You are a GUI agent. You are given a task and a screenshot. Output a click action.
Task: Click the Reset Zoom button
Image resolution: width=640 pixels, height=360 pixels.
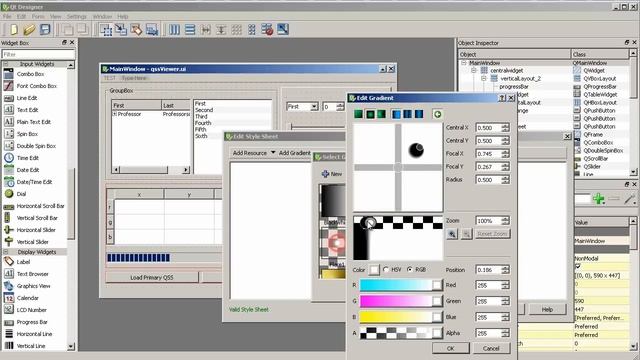(x=492, y=234)
